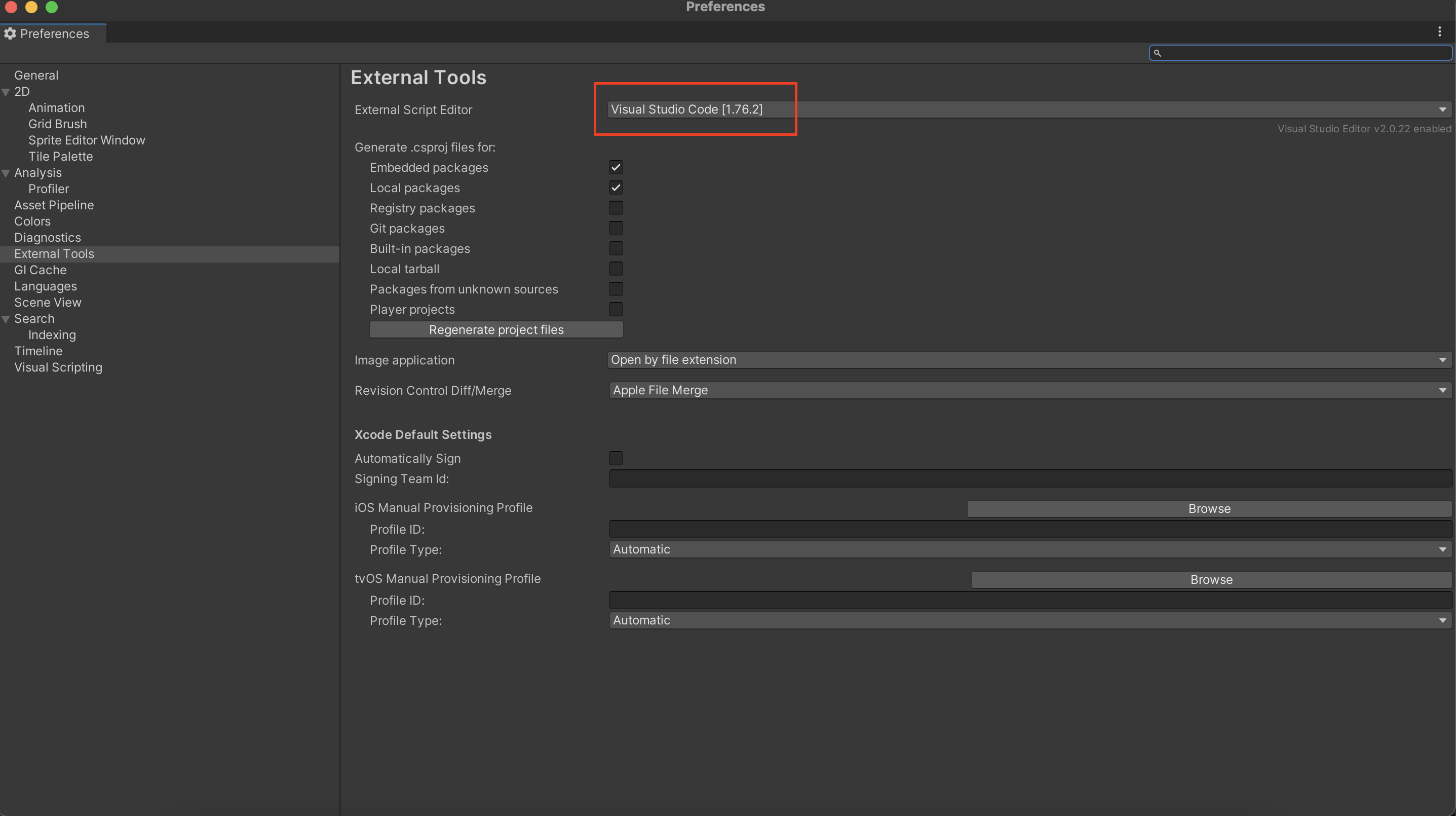1456x816 pixels.
Task: Browse for iOS Manual Provisioning Profile
Action: click(1210, 508)
